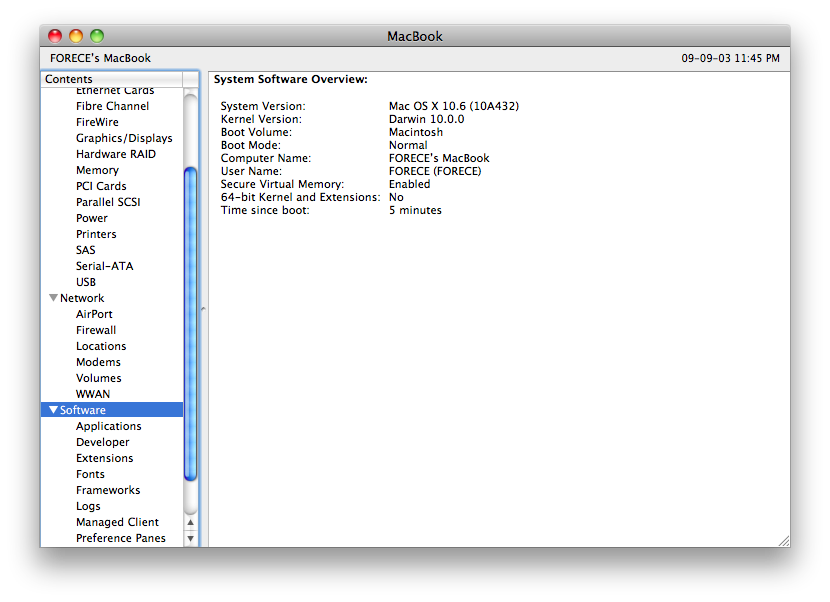Show AirPort network info
This screenshot has height=602, width=830.
pyautogui.click(x=94, y=314)
